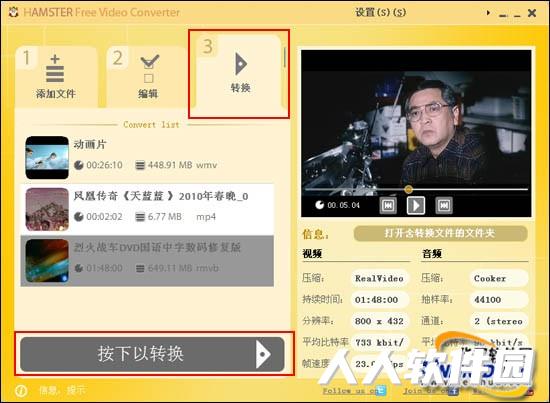Click the clock icon beside 01:48:00 in list
550x403 pixels.
point(79,268)
